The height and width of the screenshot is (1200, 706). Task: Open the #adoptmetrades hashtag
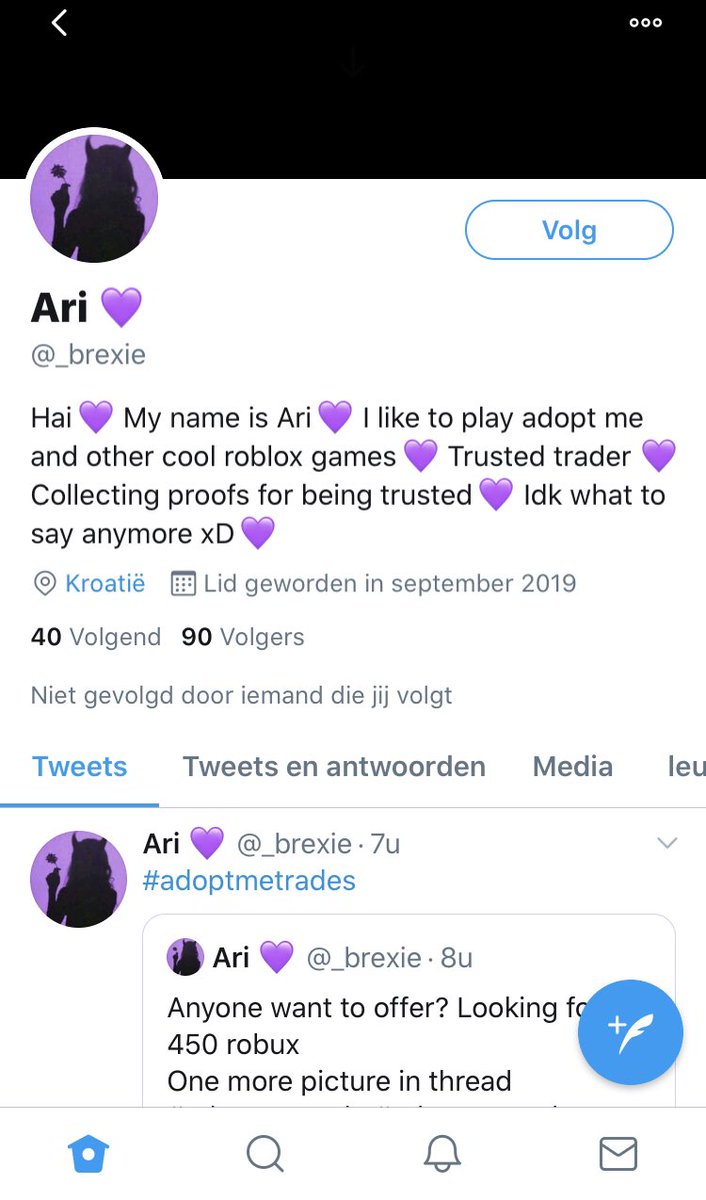[249, 881]
